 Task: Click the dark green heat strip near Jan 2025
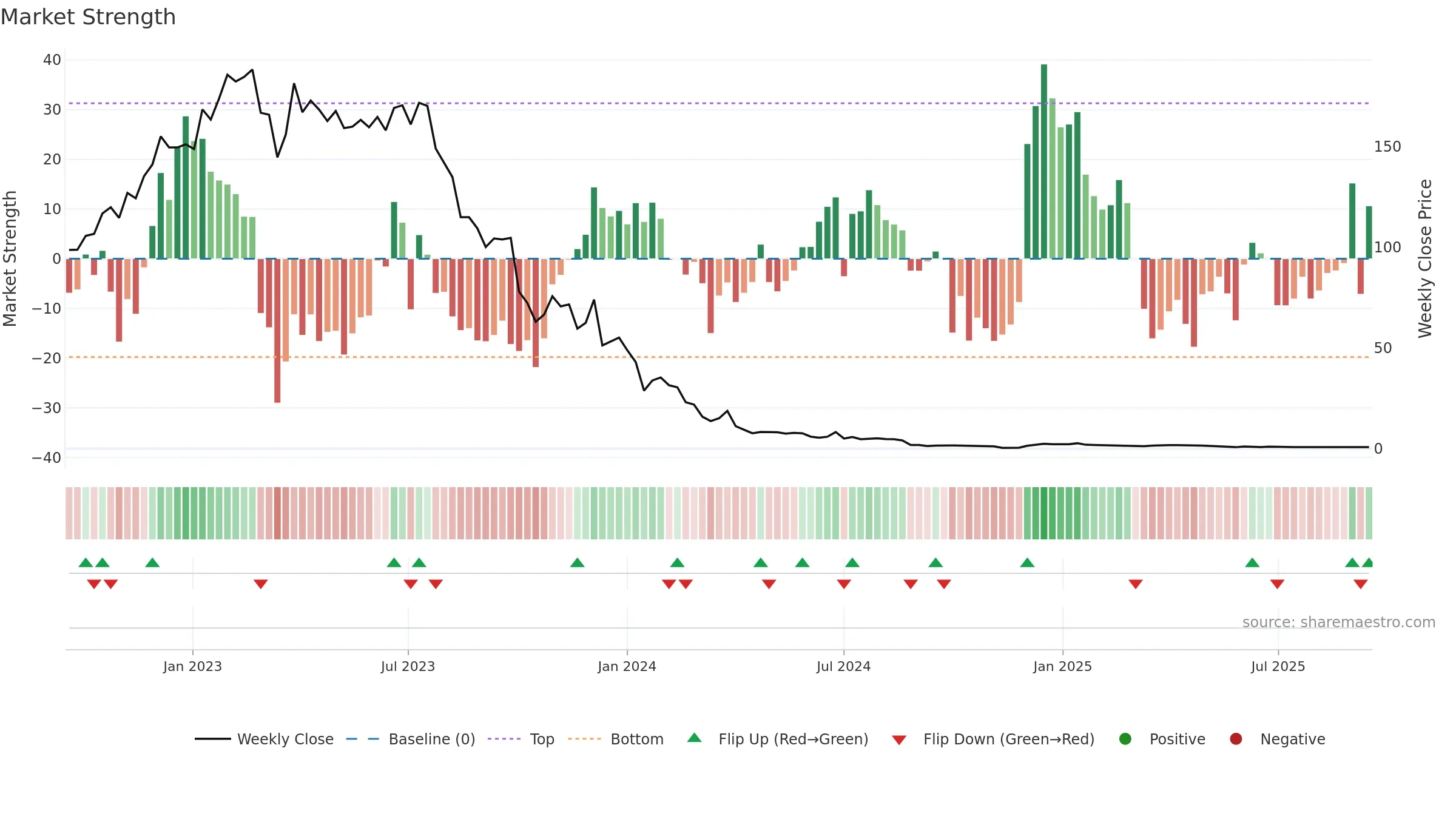coord(1044,513)
